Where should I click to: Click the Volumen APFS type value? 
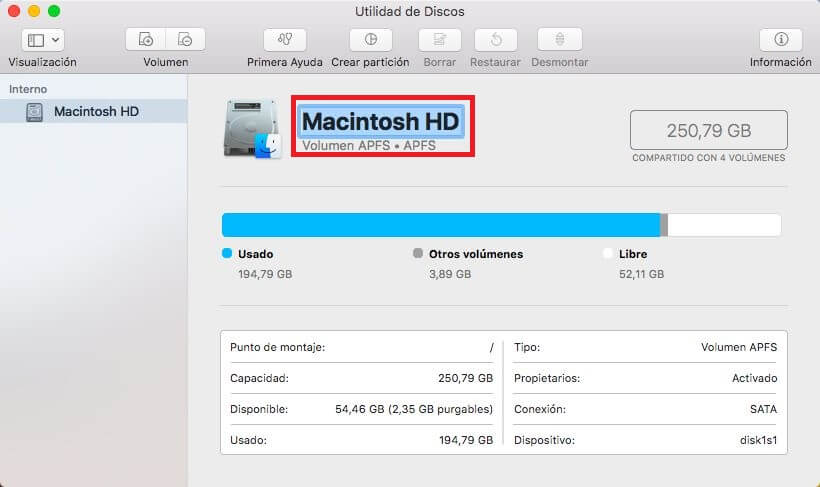(x=739, y=347)
